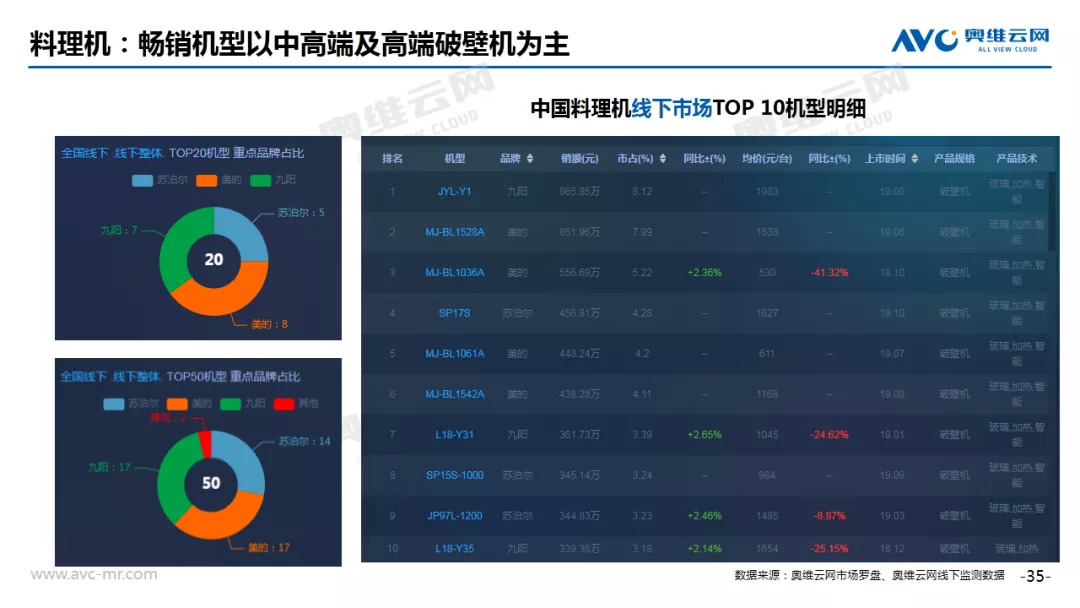Click the -24.62% price change value
1080x608 pixels.
[x=829, y=435]
